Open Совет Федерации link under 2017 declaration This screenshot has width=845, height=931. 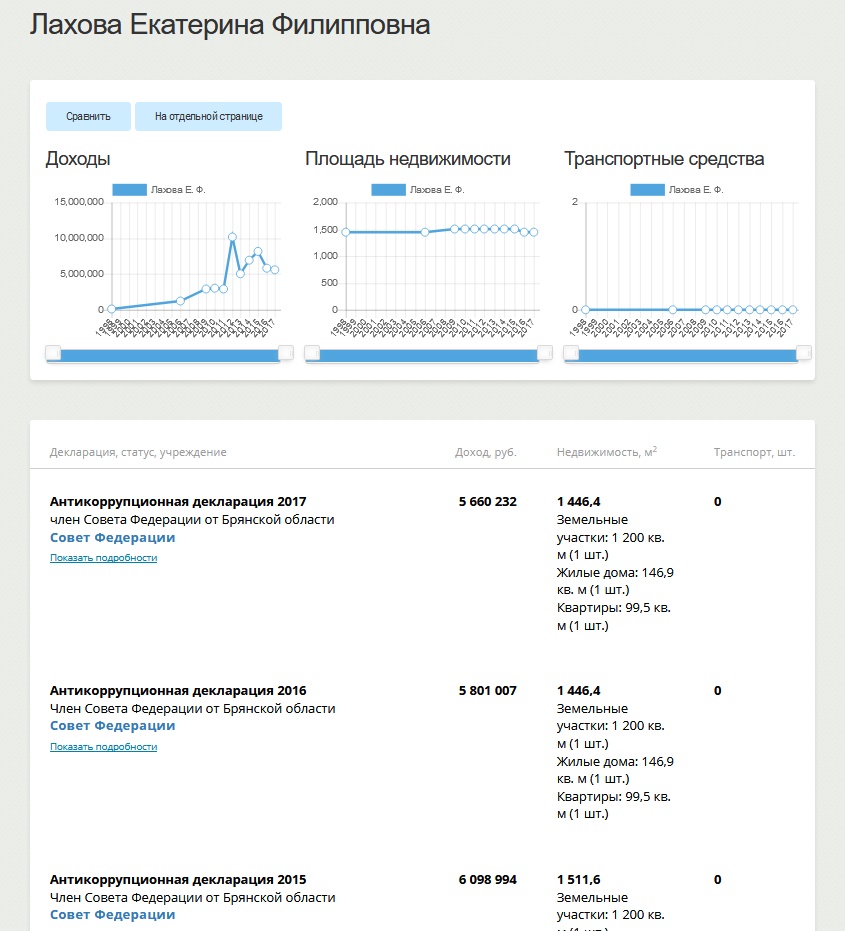pos(112,537)
